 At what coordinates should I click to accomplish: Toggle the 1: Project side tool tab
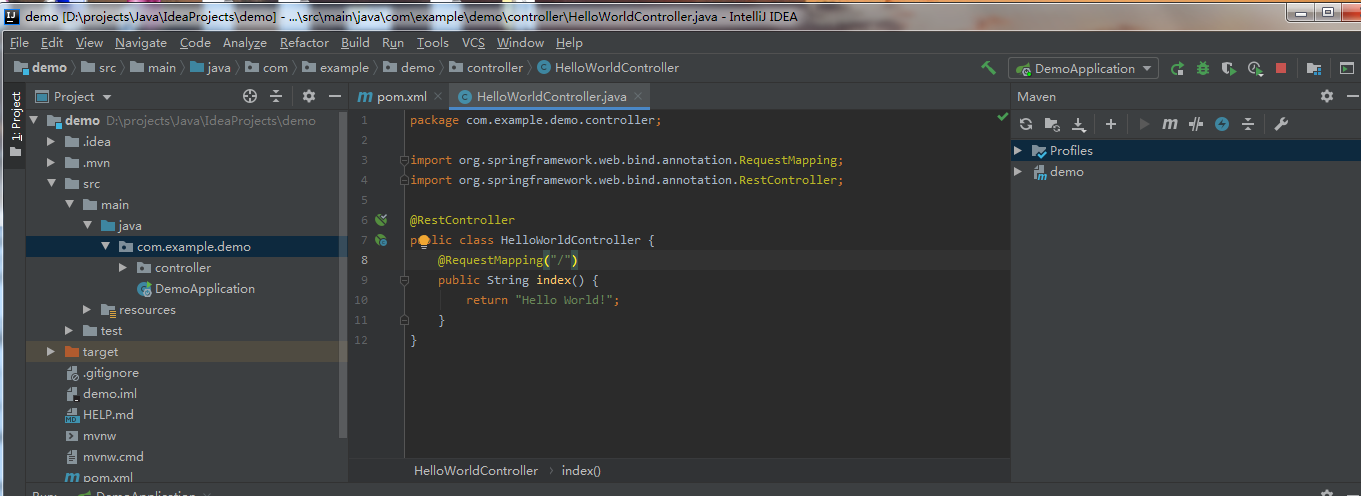(x=15, y=124)
